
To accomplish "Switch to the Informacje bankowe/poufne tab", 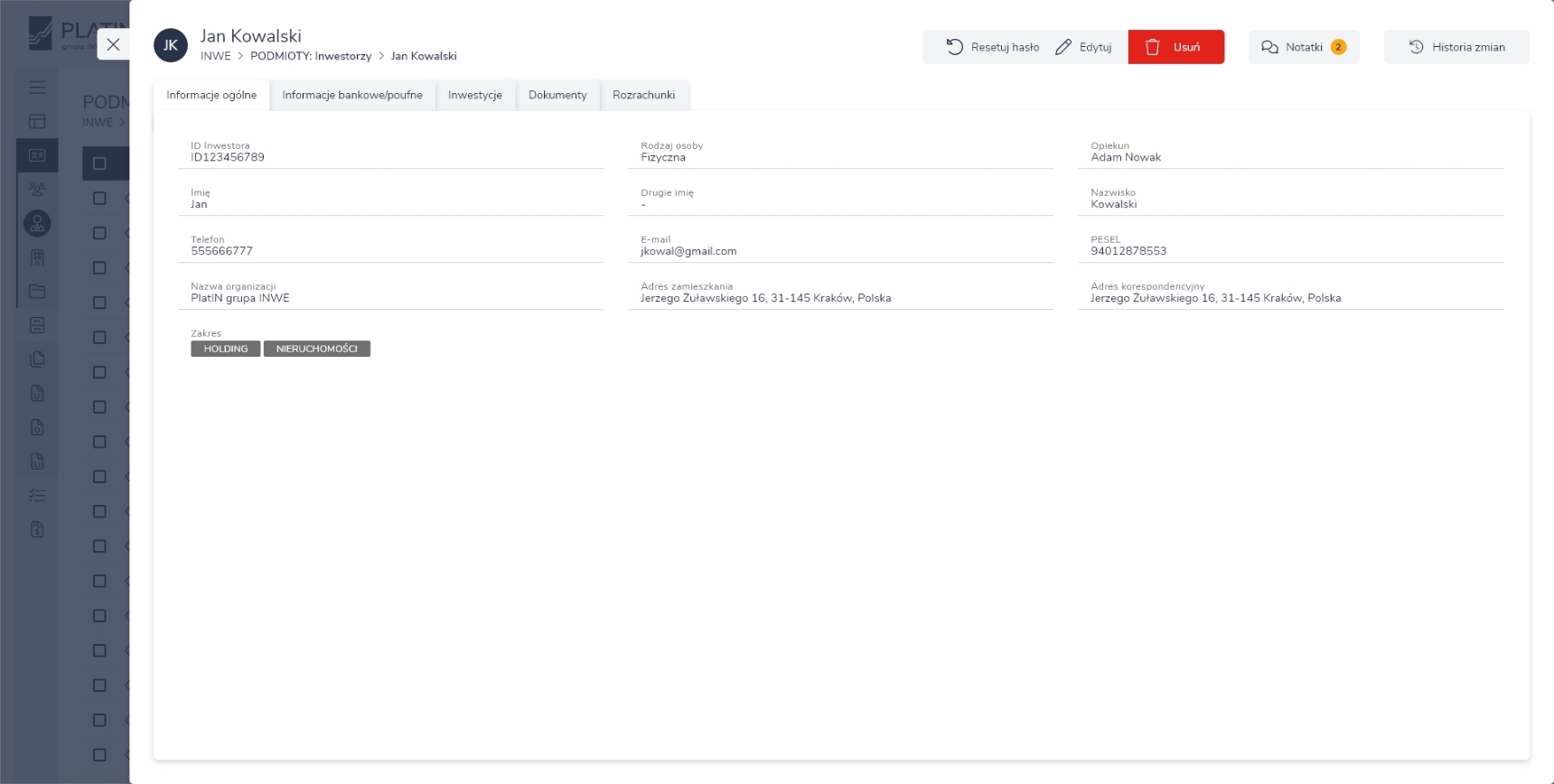I will [351, 95].
